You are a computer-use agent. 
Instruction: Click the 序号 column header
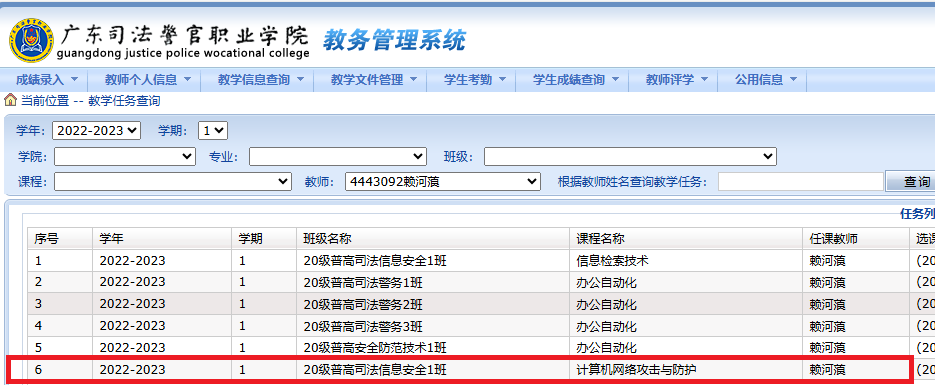(x=60, y=238)
